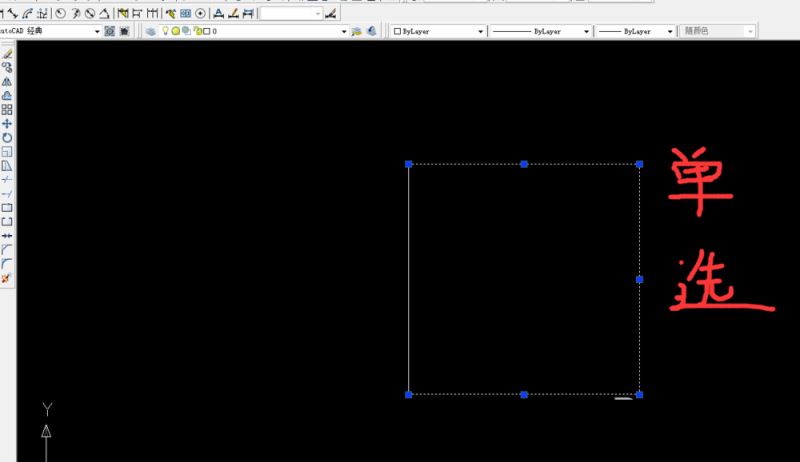Click top-left grip of selected rectangle

409,164
